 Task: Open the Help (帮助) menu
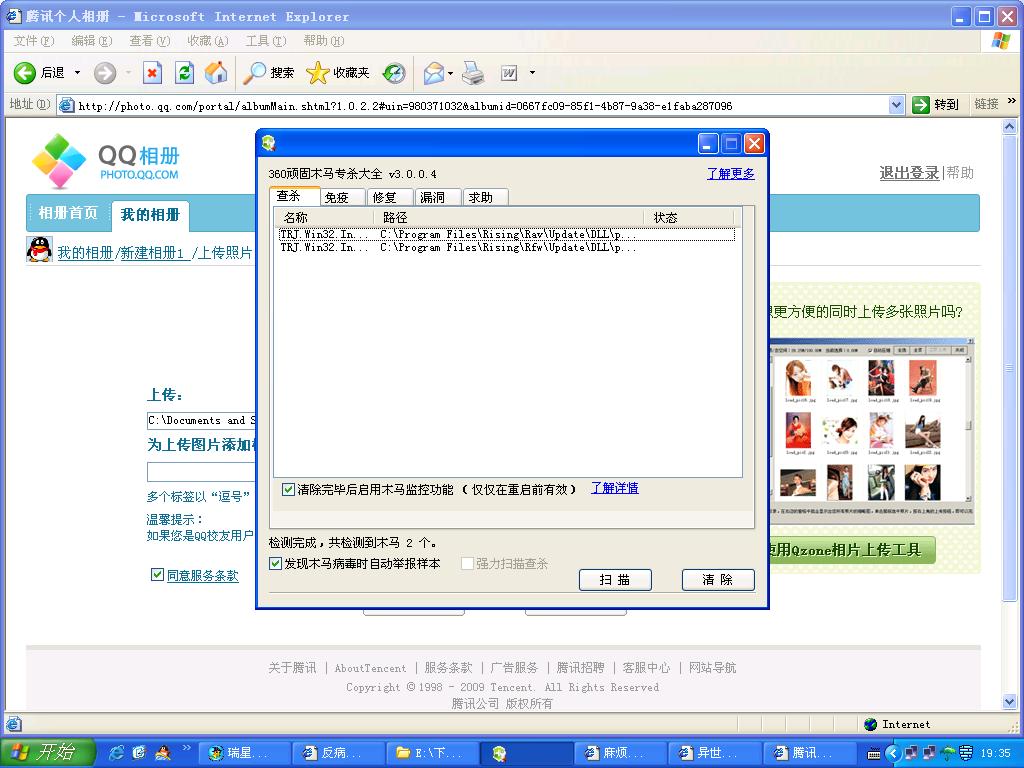click(324, 40)
